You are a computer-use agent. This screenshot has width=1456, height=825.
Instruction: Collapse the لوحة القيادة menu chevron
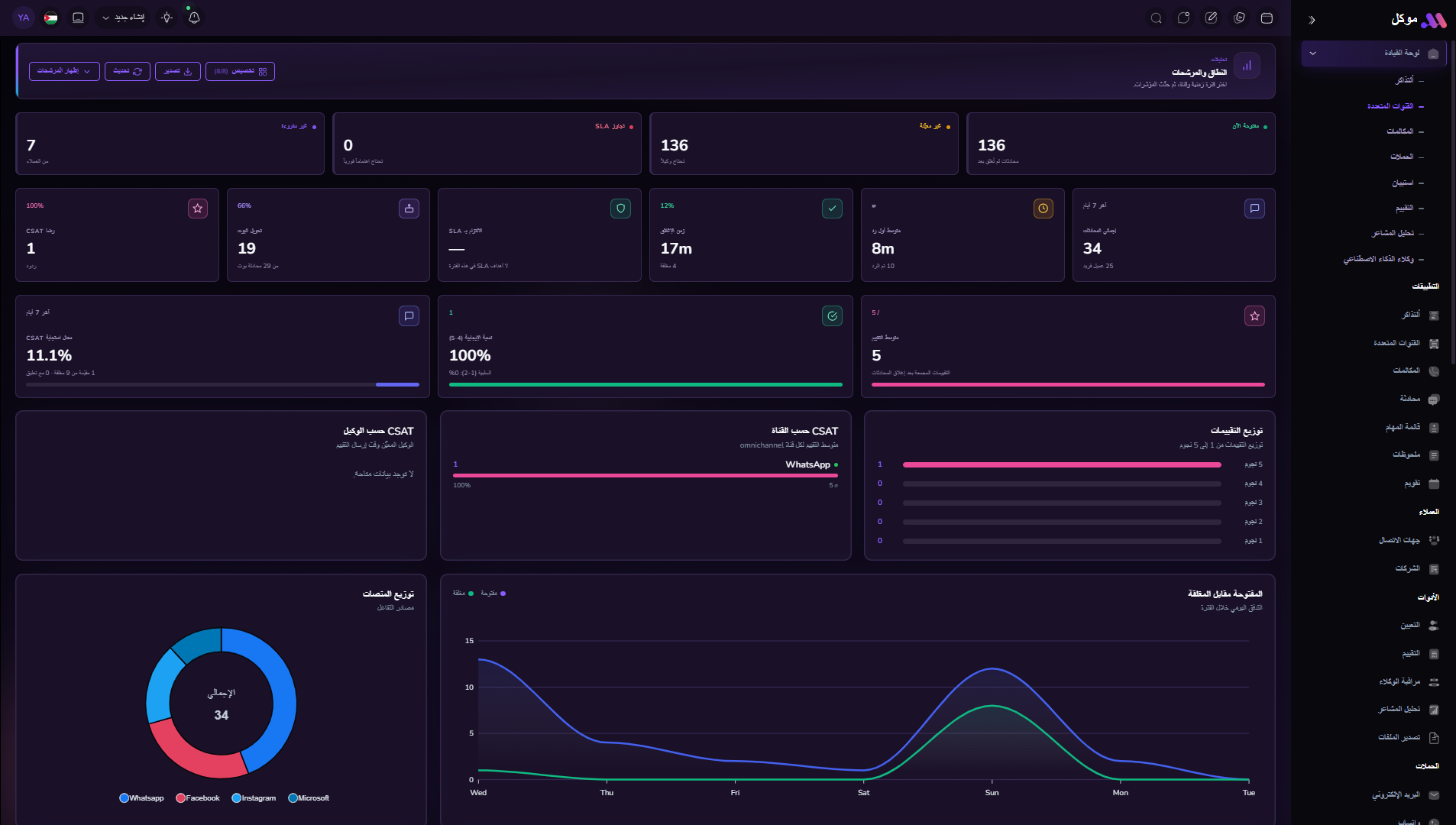[1313, 53]
